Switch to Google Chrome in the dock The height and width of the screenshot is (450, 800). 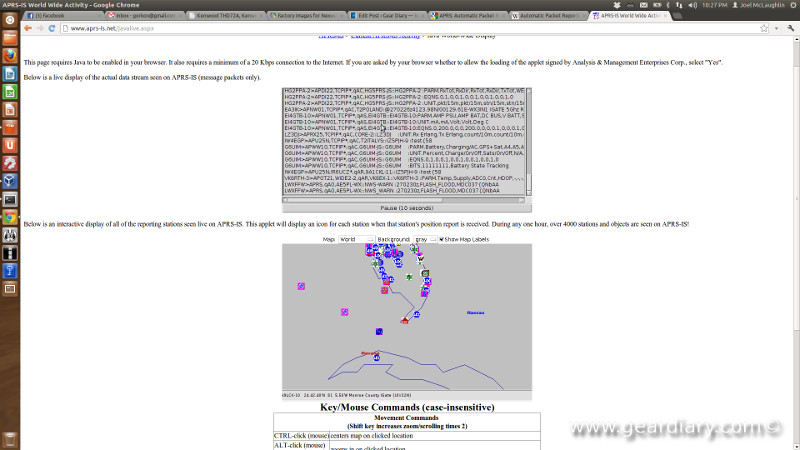(x=10, y=217)
